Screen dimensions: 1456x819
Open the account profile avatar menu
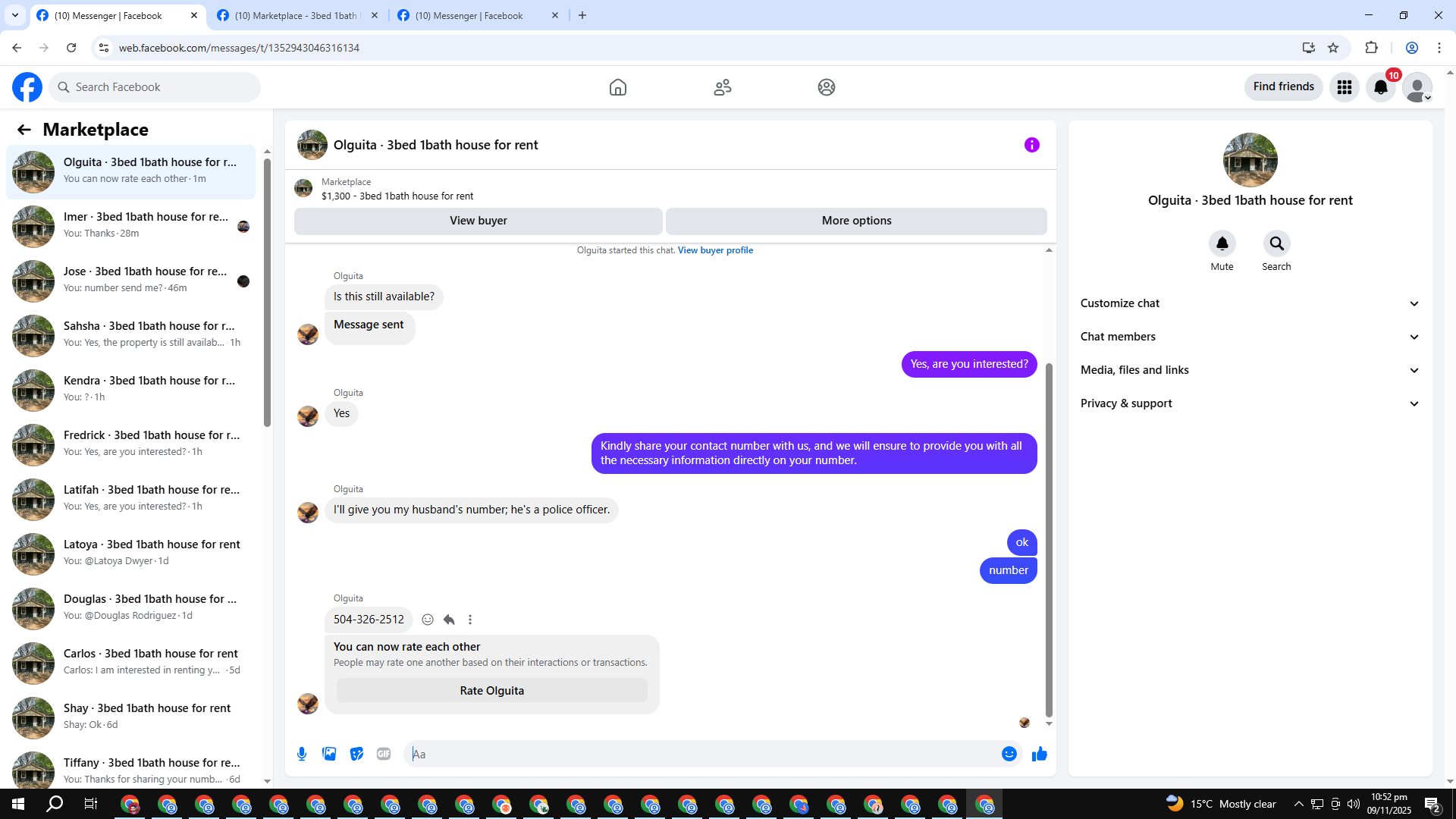pos(1417,87)
